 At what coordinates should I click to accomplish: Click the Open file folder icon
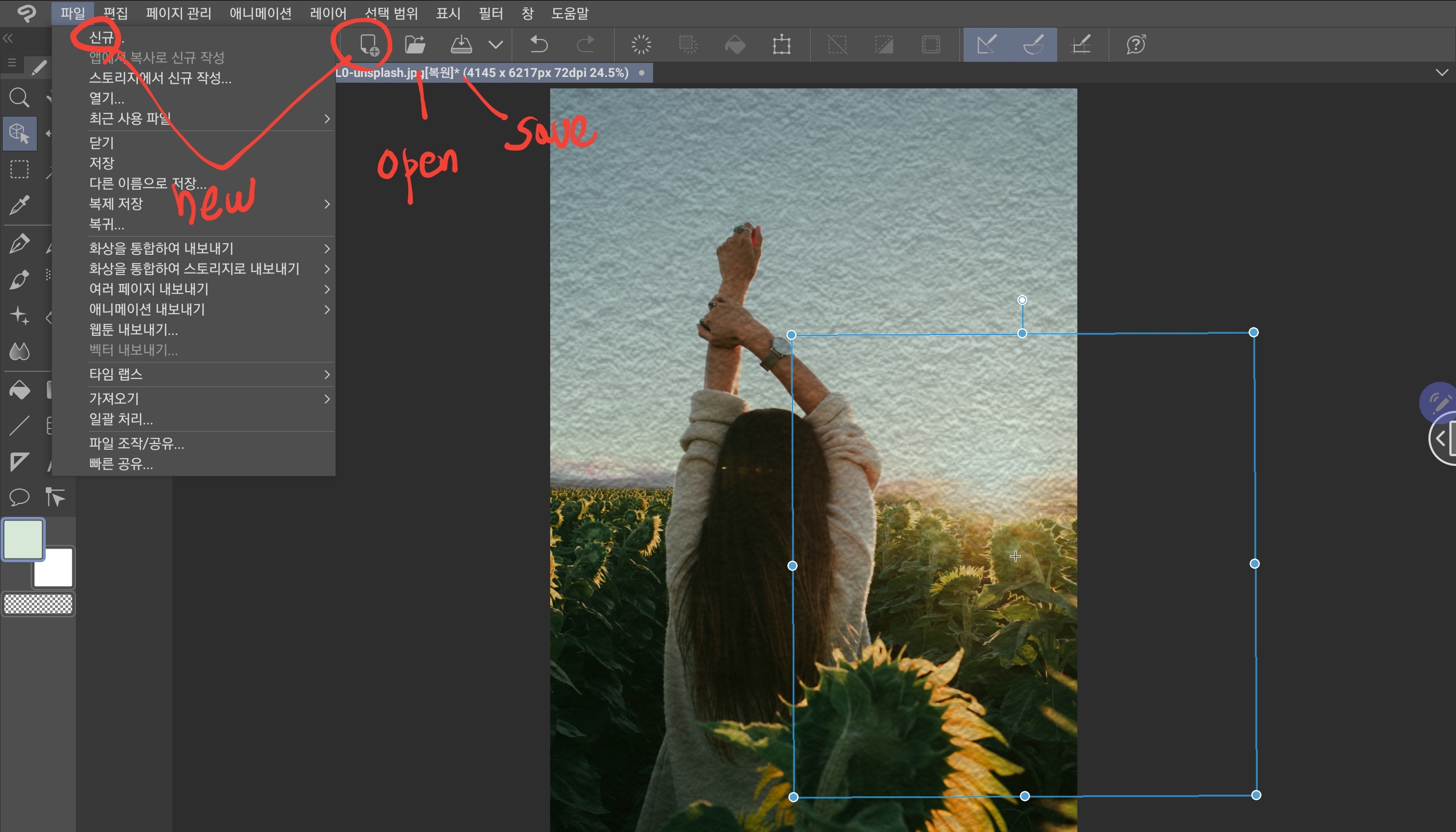(415, 45)
